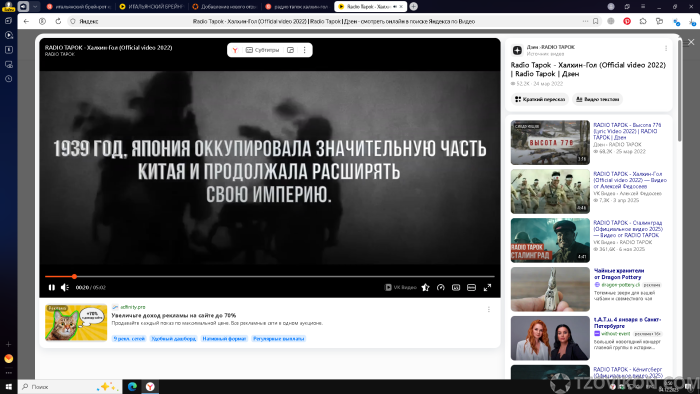Image resolution: width=700 pixels, height=394 pixels.
Task: Open Халхин-Гол VK Видео thumbnail
Action: tap(550, 191)
